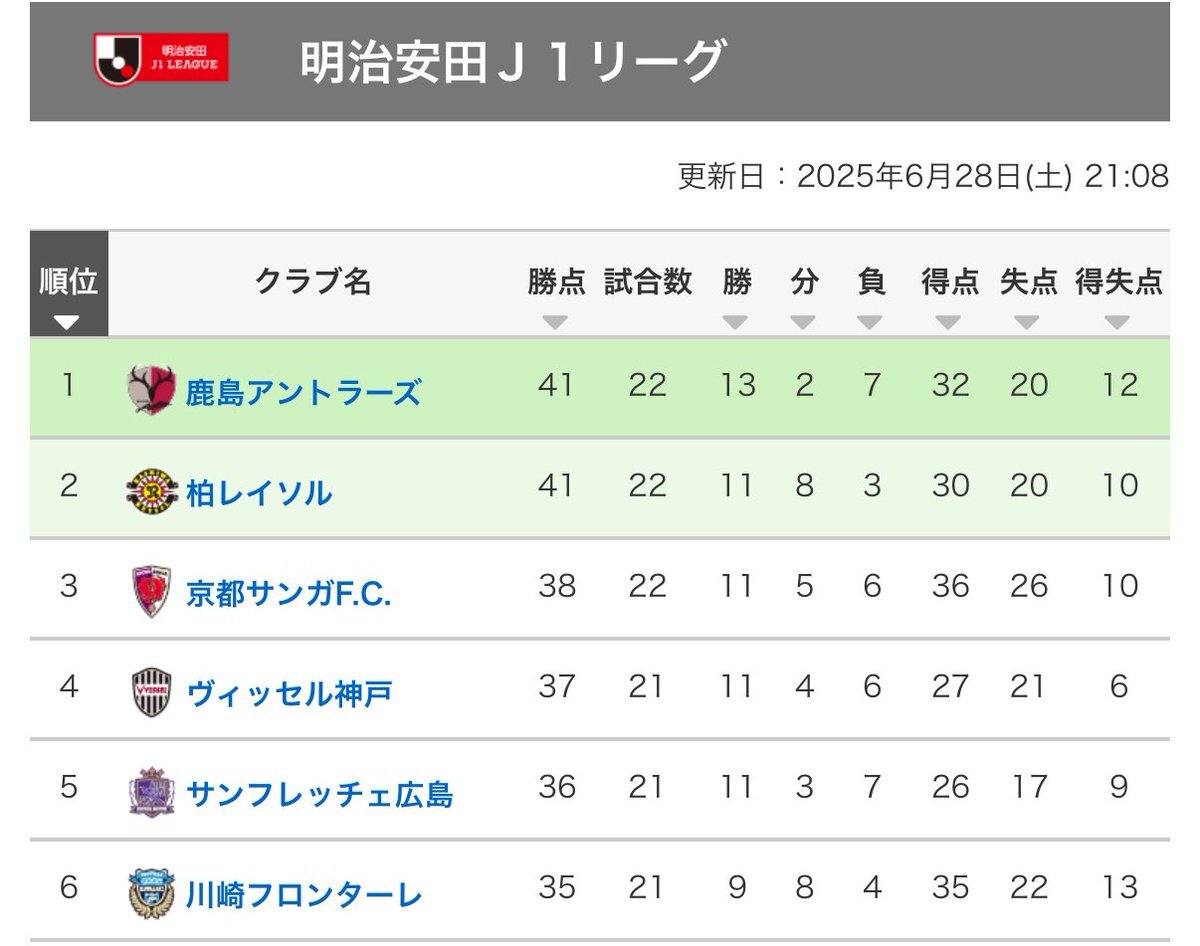Open the 川崎フロンターレ team link
Viewport: 1200px width, 946px height.
click(x=304, y=894)
